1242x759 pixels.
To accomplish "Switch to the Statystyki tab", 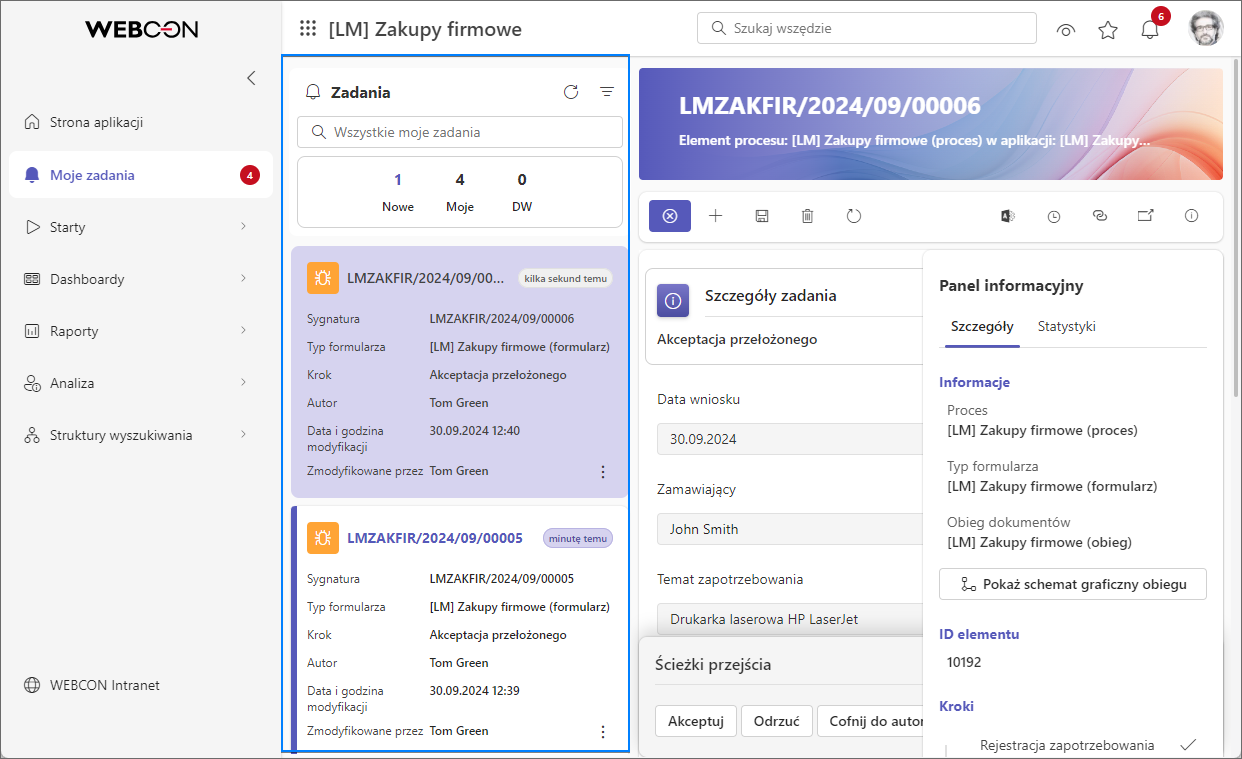I will (1067, 327).
